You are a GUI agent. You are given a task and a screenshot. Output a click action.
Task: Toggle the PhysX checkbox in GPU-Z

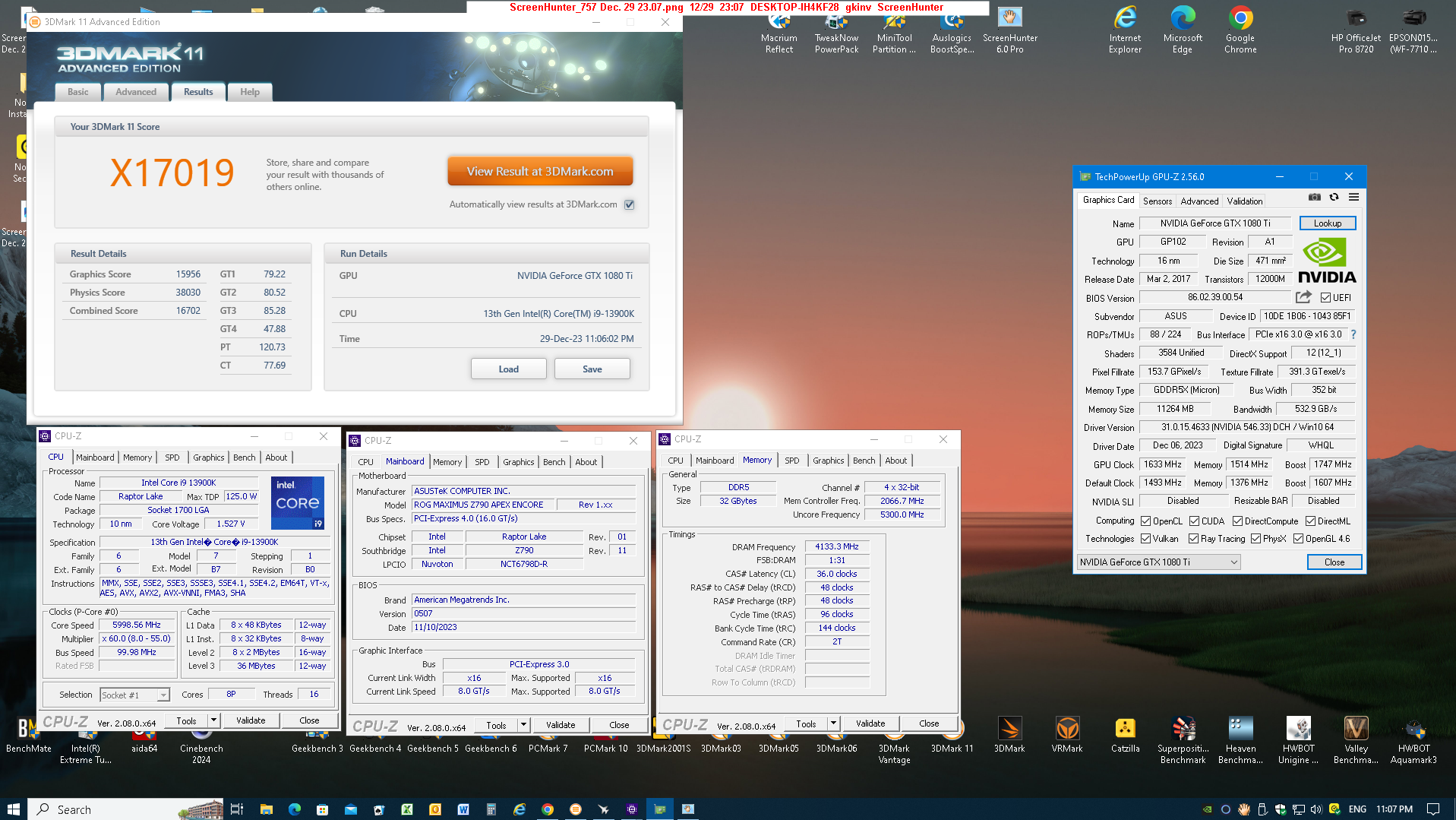pyautogui.click(x=1255, y=539)
